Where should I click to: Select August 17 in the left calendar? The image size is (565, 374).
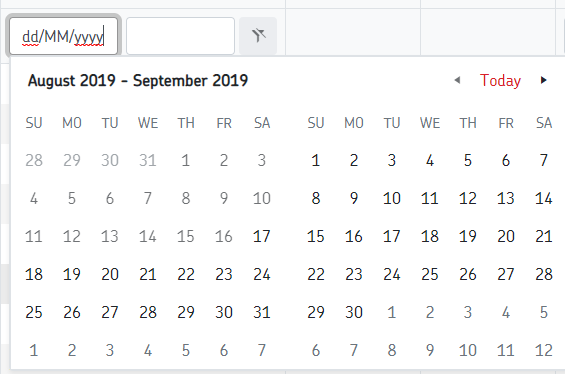point(262,236)
